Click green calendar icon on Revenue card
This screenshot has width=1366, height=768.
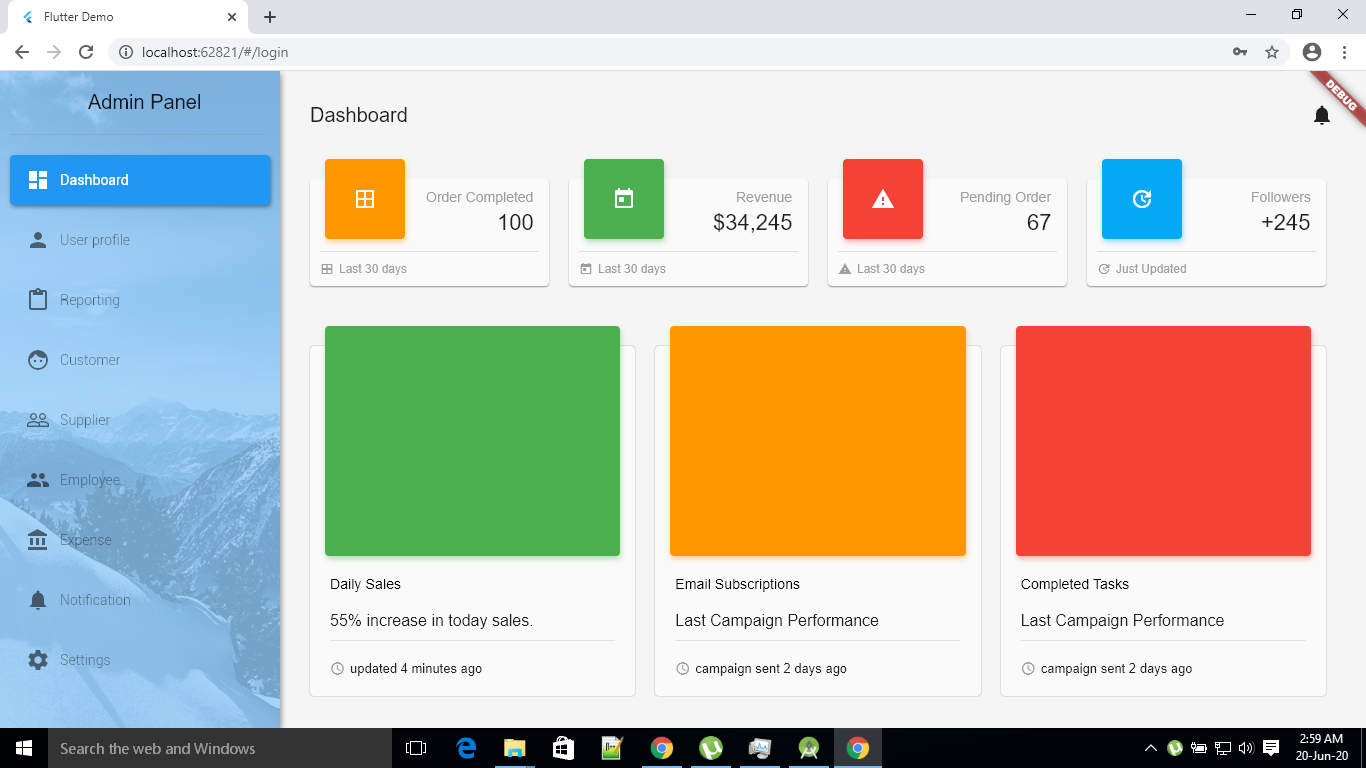pos(624,199)
